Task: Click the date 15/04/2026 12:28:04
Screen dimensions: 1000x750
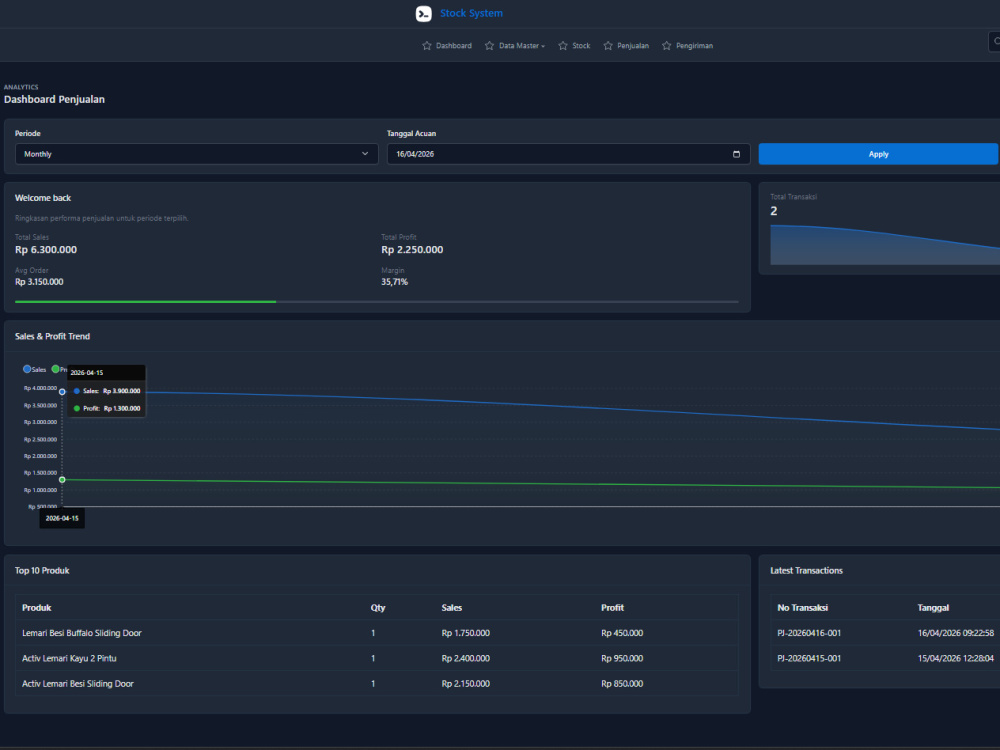Action: [955, 658]
